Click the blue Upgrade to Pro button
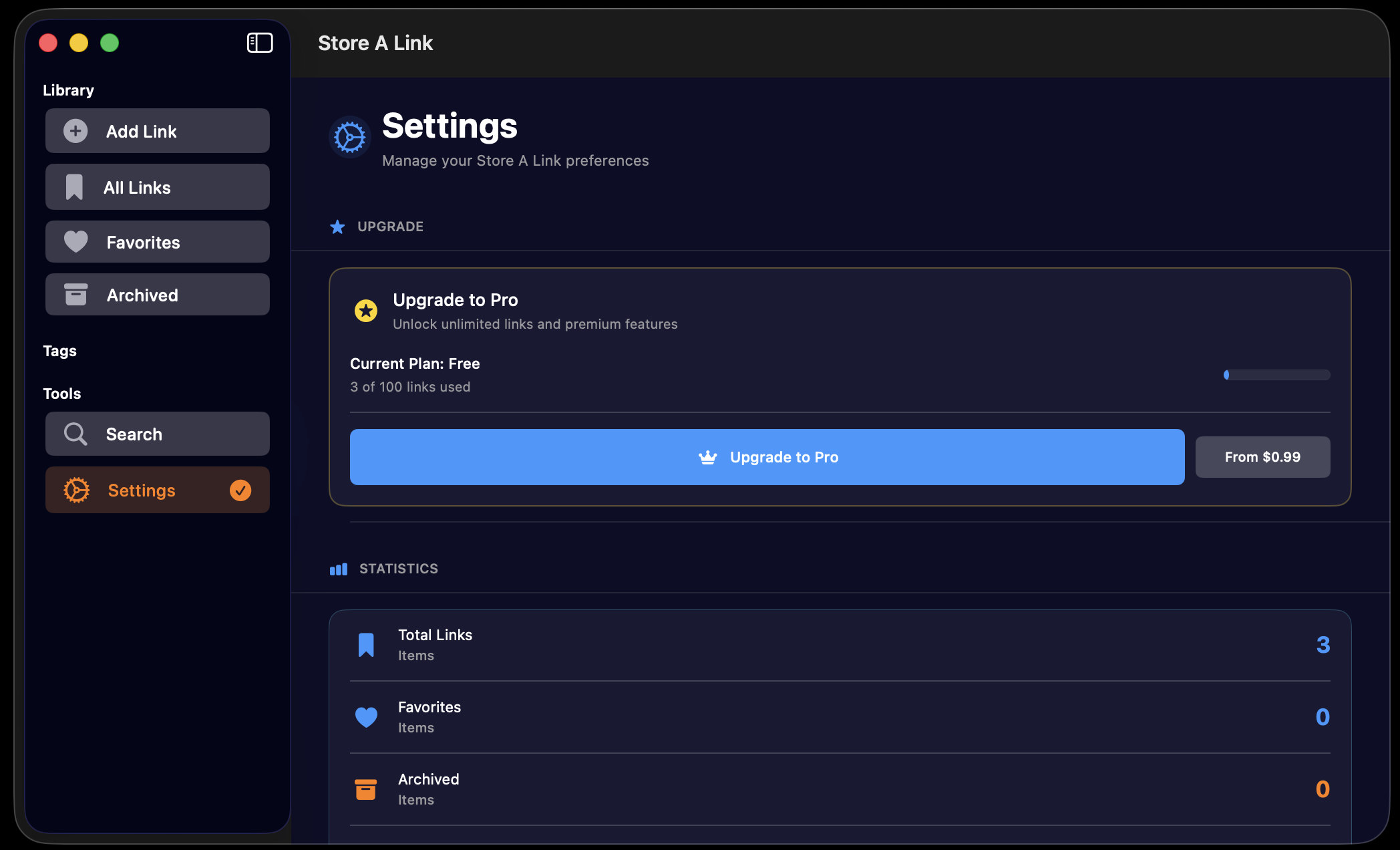The height and width of the screenshot is (850, 1400). point(767,457)
